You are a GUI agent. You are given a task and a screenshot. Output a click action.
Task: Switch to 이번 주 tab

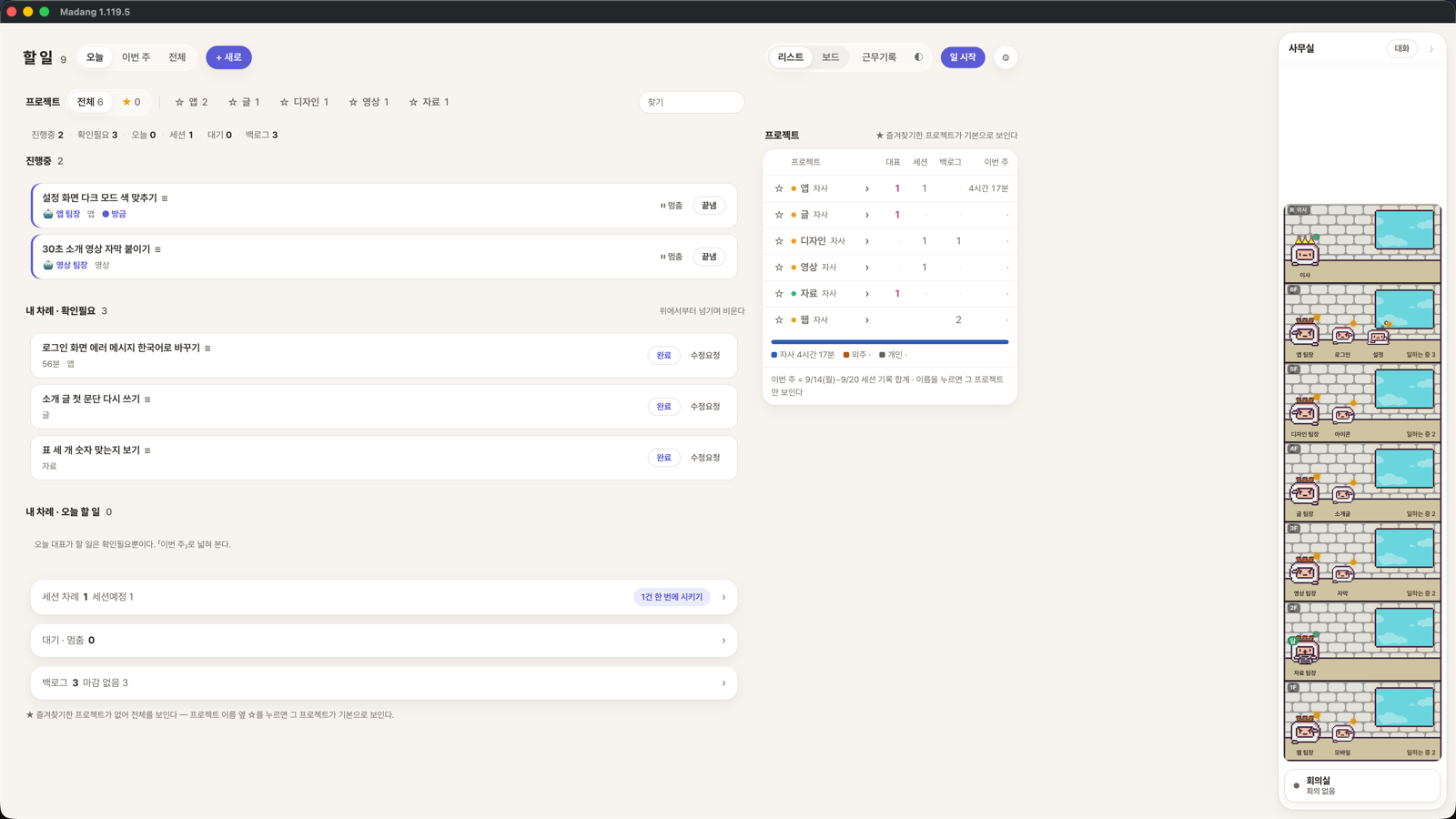coord(136,57)
